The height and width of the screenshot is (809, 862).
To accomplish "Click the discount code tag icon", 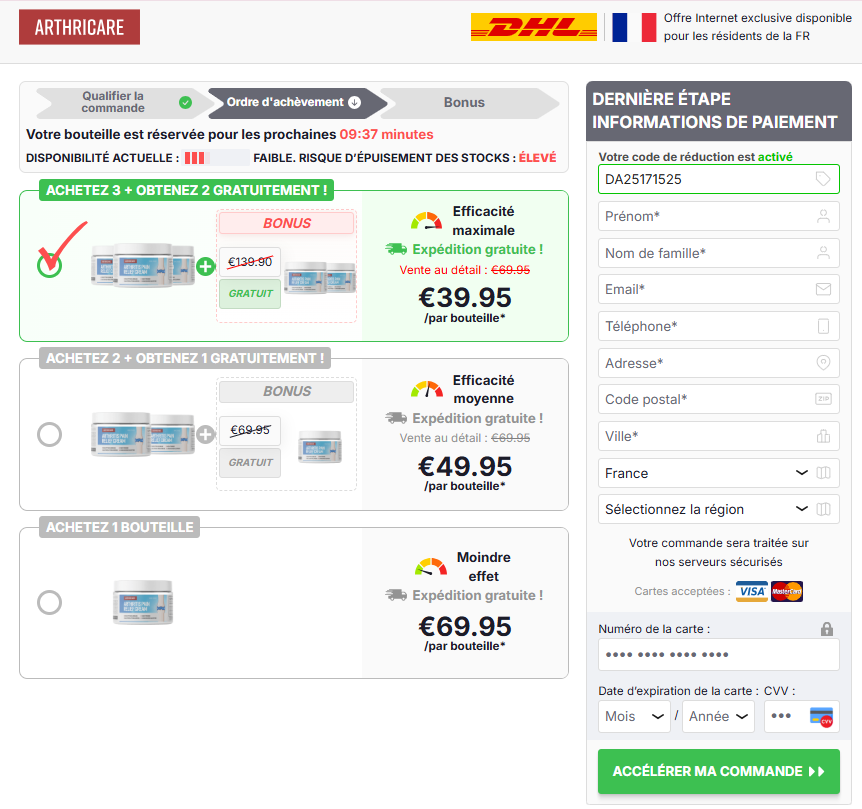I will point(823,179).
